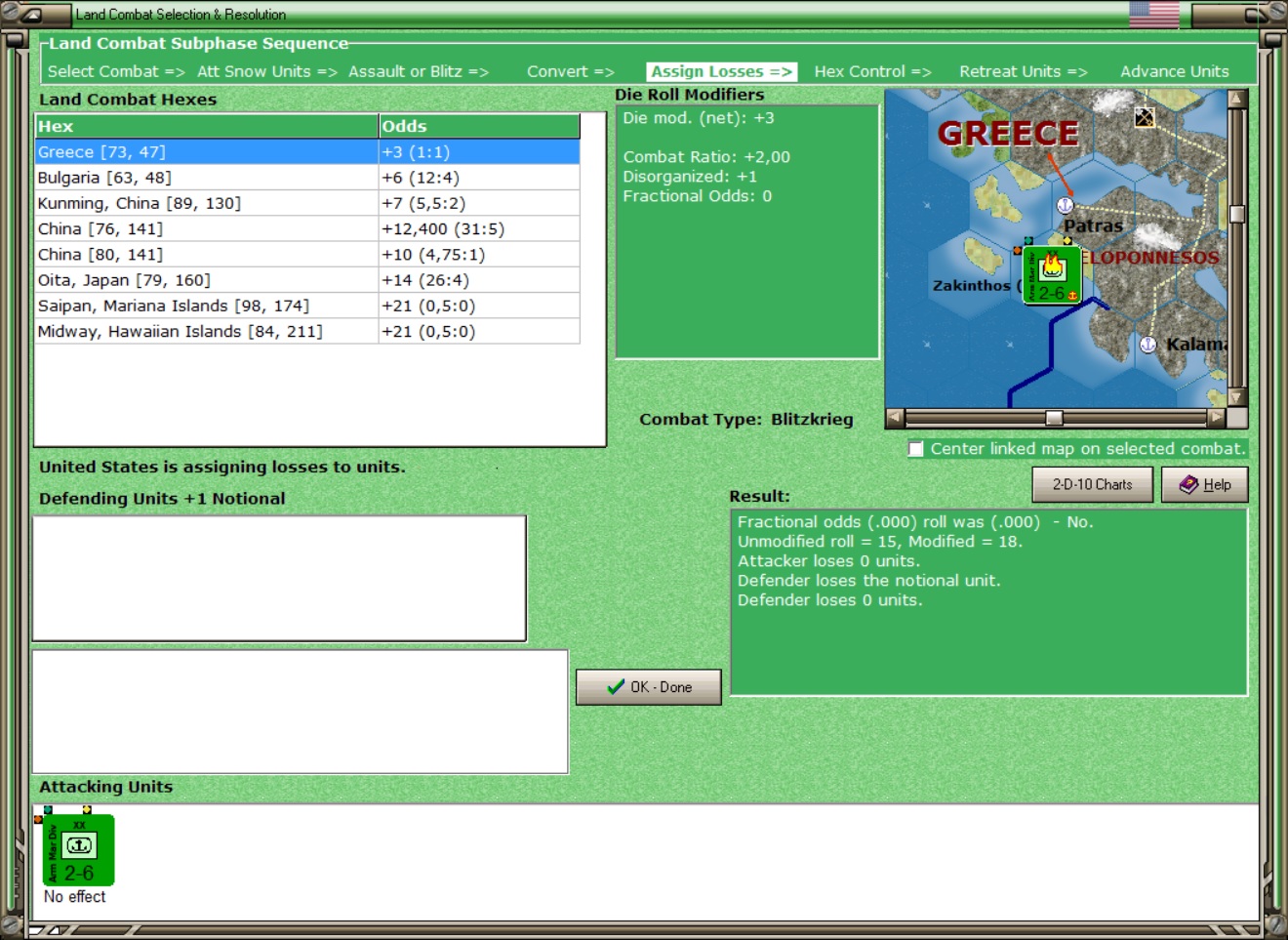The height and width of the screenshot is (940, 1288).
Task: Select the Select Combat subphase step
Action: tap(116, 71)
